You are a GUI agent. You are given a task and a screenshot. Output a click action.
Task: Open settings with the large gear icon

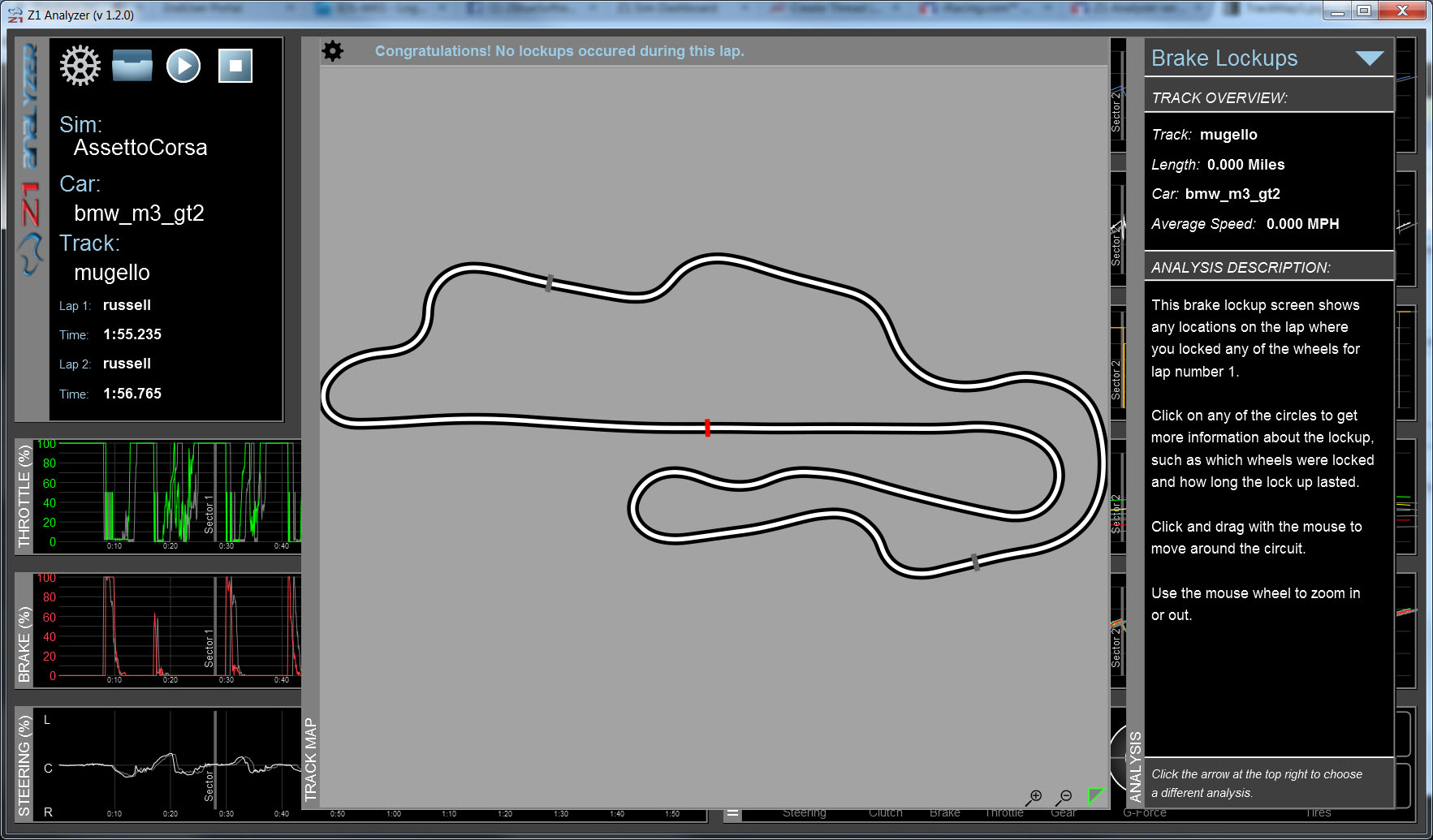point(80,66)
